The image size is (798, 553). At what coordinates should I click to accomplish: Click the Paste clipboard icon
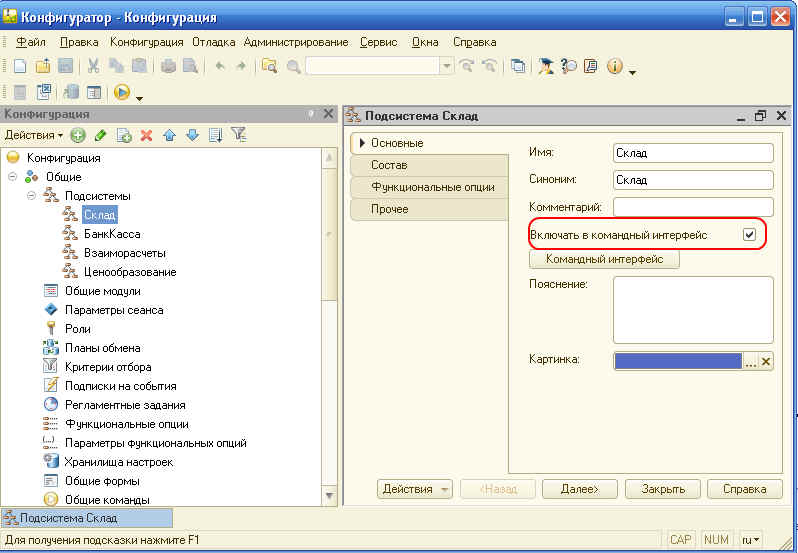coord(139,66)
